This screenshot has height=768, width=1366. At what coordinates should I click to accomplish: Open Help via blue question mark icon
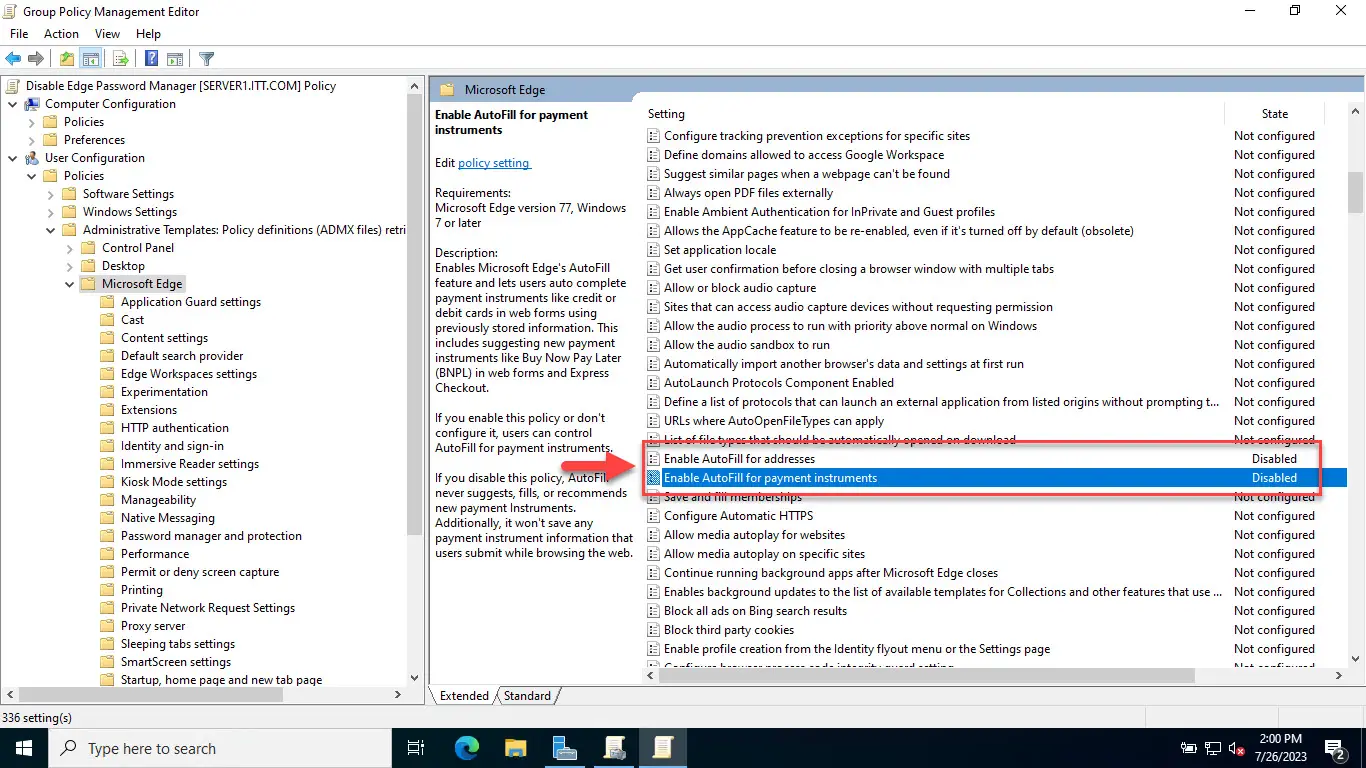(x=151, y=59)
